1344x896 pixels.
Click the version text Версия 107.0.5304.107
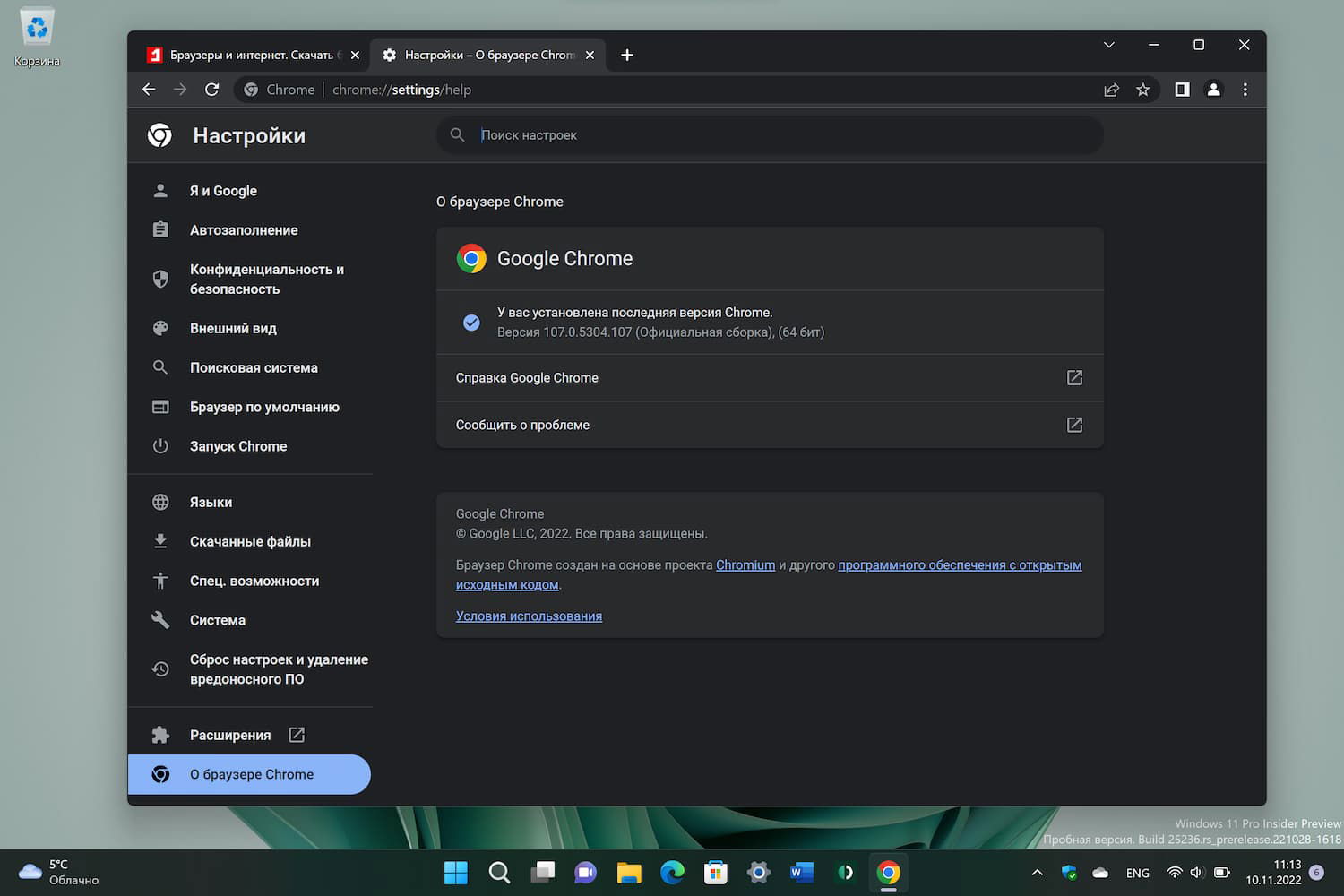pyautogui.click(x=564, y=332)
